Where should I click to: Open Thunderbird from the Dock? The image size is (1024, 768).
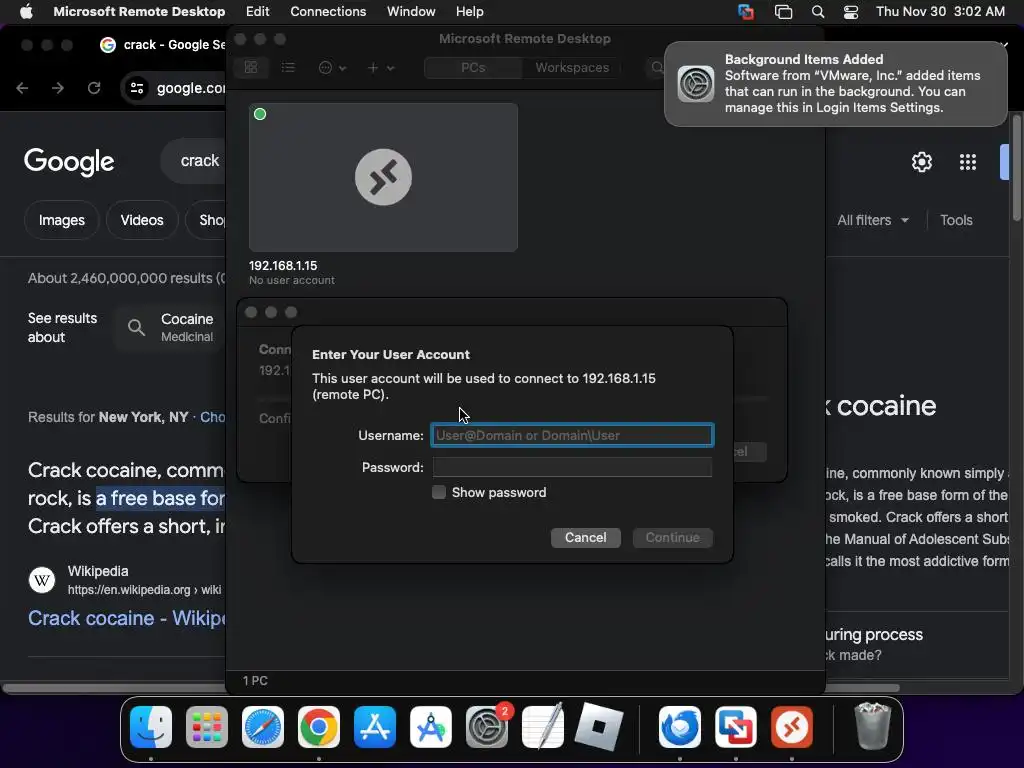point(680,727)
